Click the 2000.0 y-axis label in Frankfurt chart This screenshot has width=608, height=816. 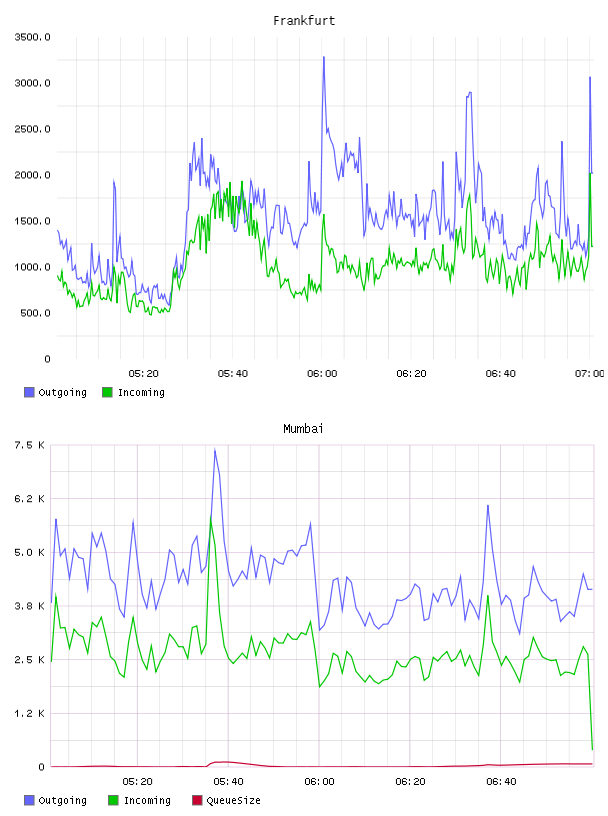33,175
